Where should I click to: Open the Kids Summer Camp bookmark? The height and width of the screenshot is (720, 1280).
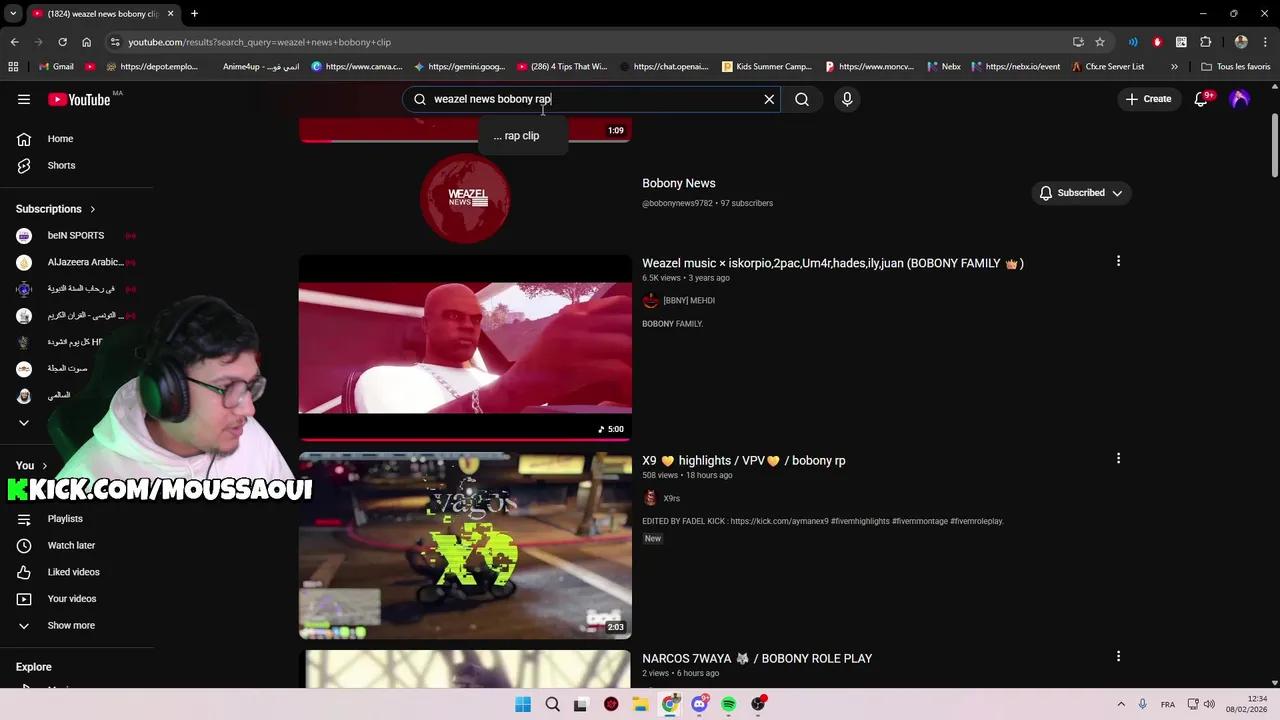(767, 67)
